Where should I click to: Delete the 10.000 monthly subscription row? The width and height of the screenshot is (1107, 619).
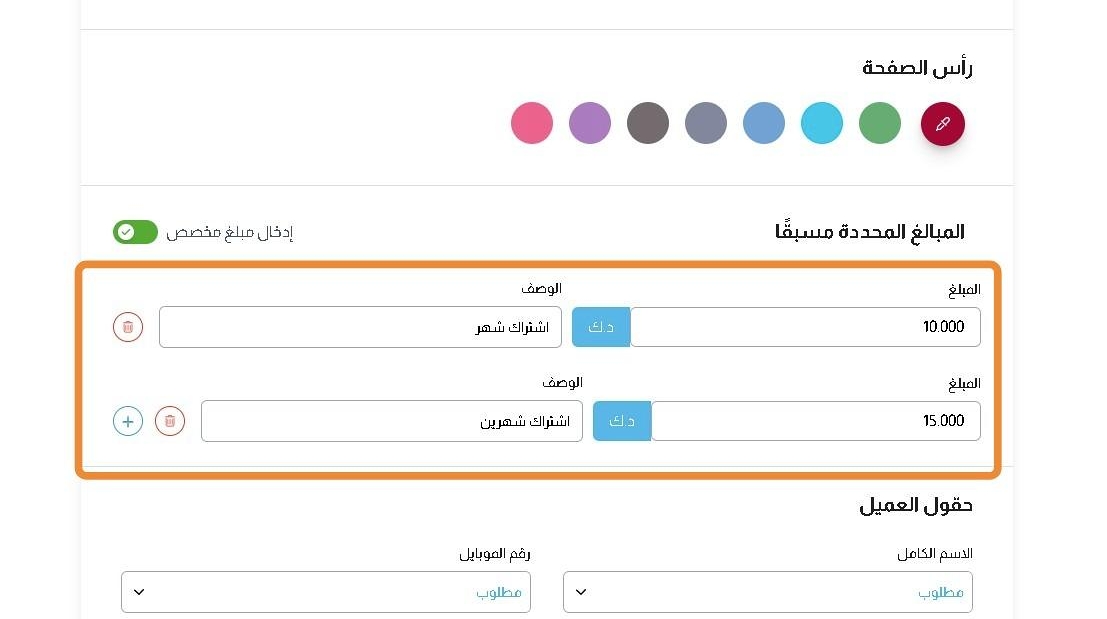(128, 327)
